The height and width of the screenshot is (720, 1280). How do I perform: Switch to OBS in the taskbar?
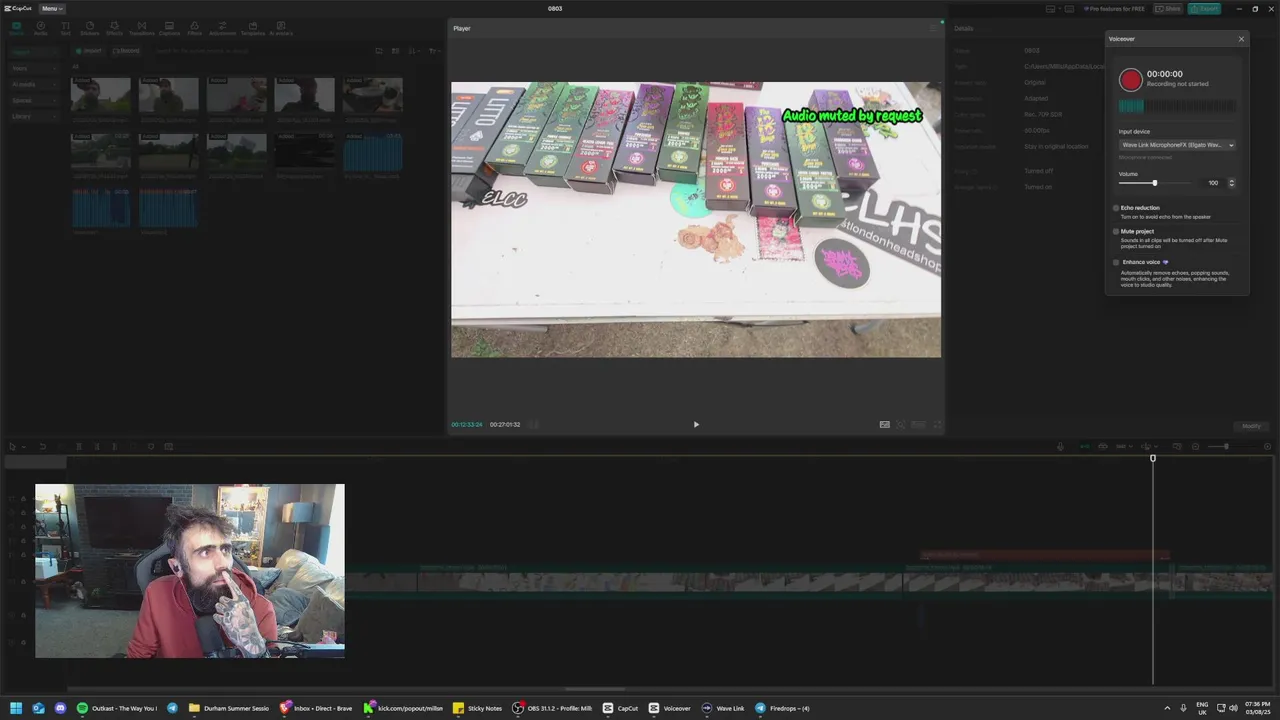point(552,708)
